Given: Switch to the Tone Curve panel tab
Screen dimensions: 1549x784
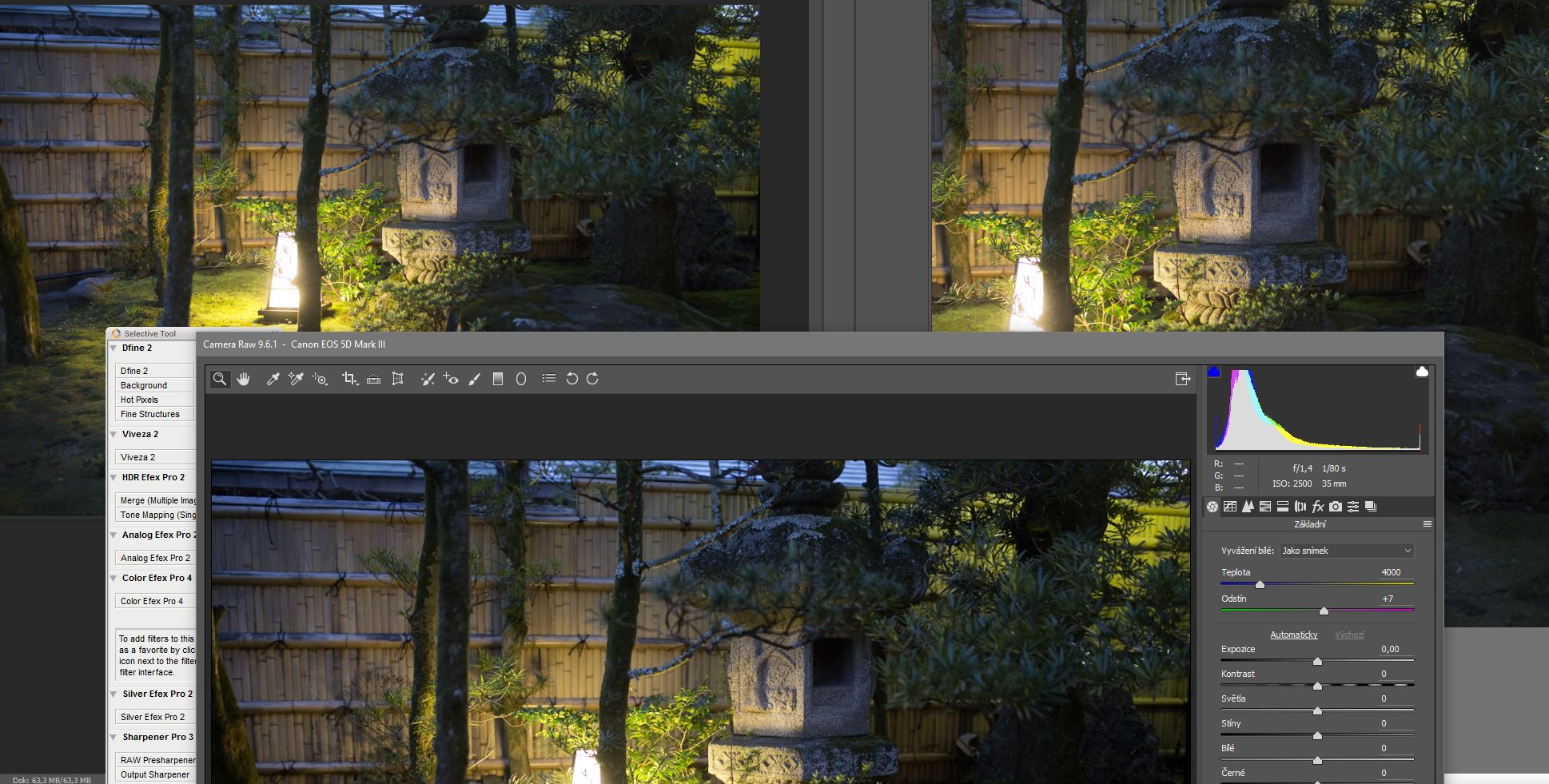Looking at the screenshot, I should coord(1230,507).
